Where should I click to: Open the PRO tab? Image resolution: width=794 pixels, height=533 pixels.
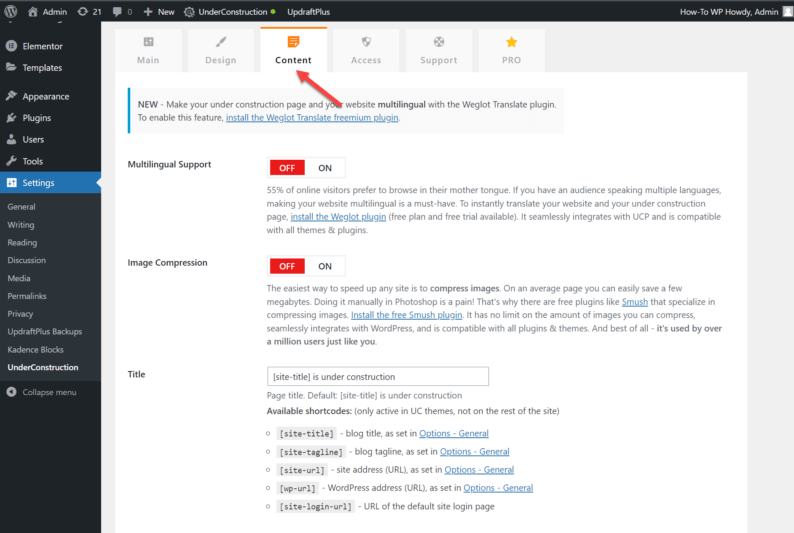pyautogui.click(x=511, y=51)
